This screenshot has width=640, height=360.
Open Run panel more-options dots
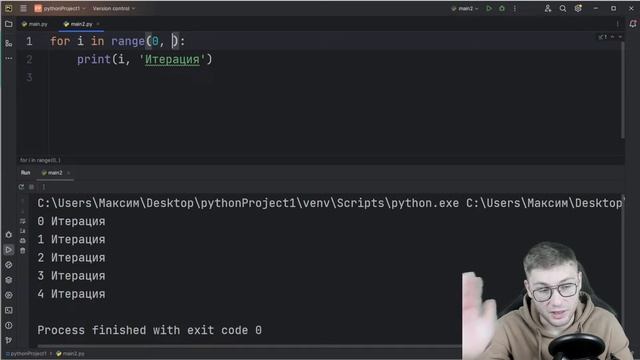point(44,187)
